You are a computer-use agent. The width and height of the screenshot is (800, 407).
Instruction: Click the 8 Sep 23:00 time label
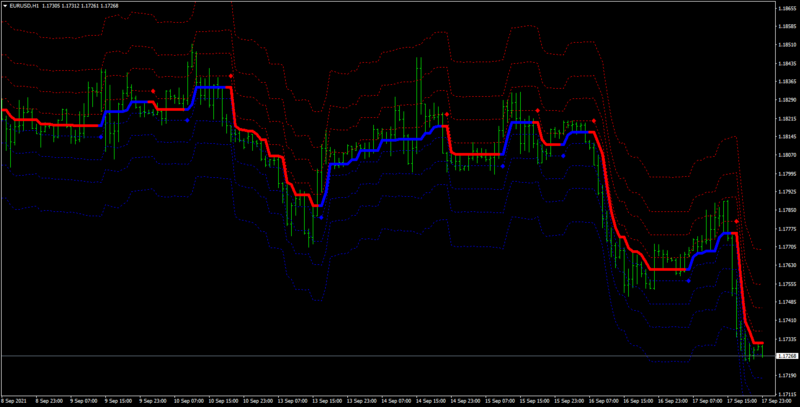point(48,401)
